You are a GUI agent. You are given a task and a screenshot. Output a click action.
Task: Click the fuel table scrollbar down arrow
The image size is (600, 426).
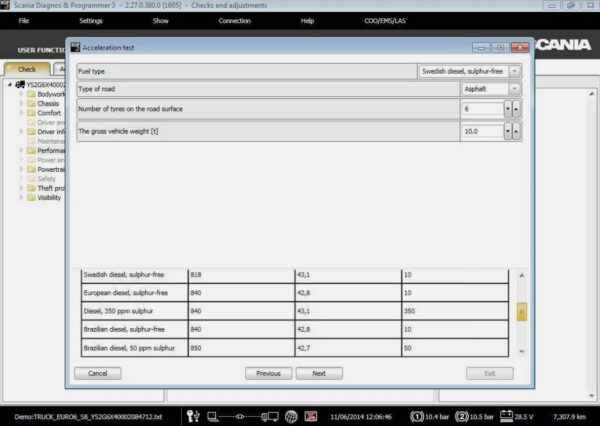(522, 351)
